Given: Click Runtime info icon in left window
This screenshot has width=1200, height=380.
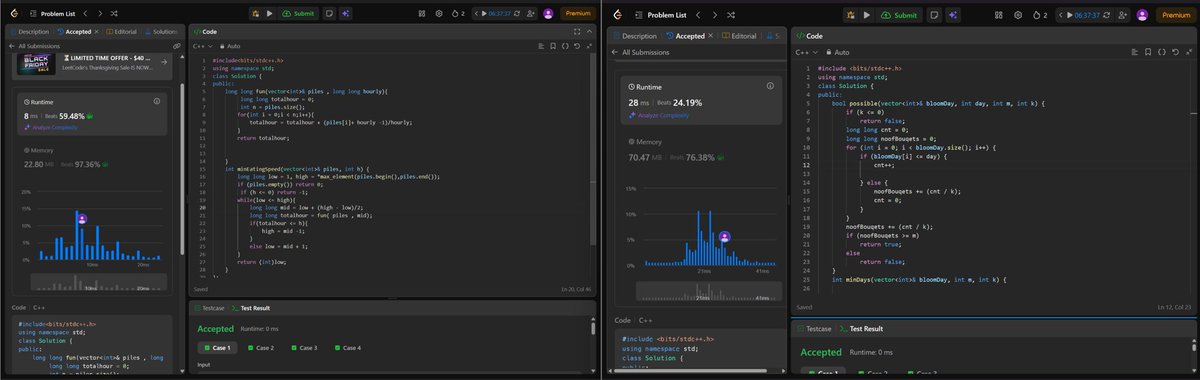Looking at the screenshot, I should 157,101.
